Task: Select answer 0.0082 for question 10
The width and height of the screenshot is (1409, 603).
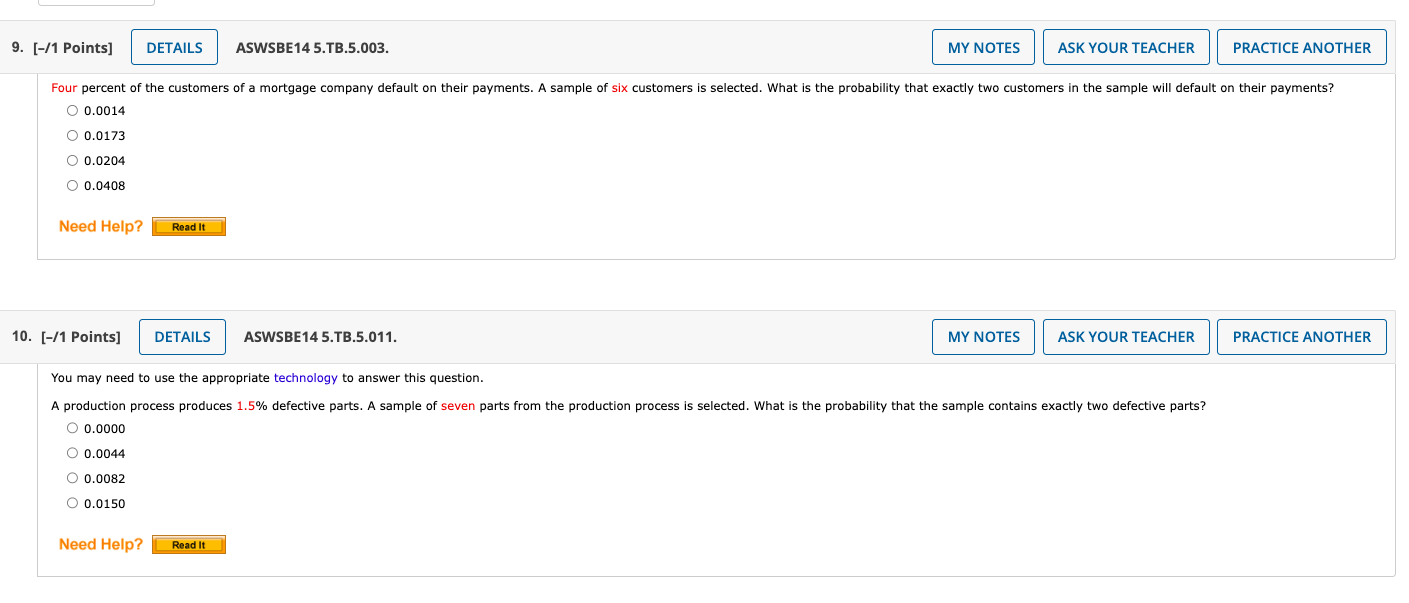Action: click(x=71, y=478)
